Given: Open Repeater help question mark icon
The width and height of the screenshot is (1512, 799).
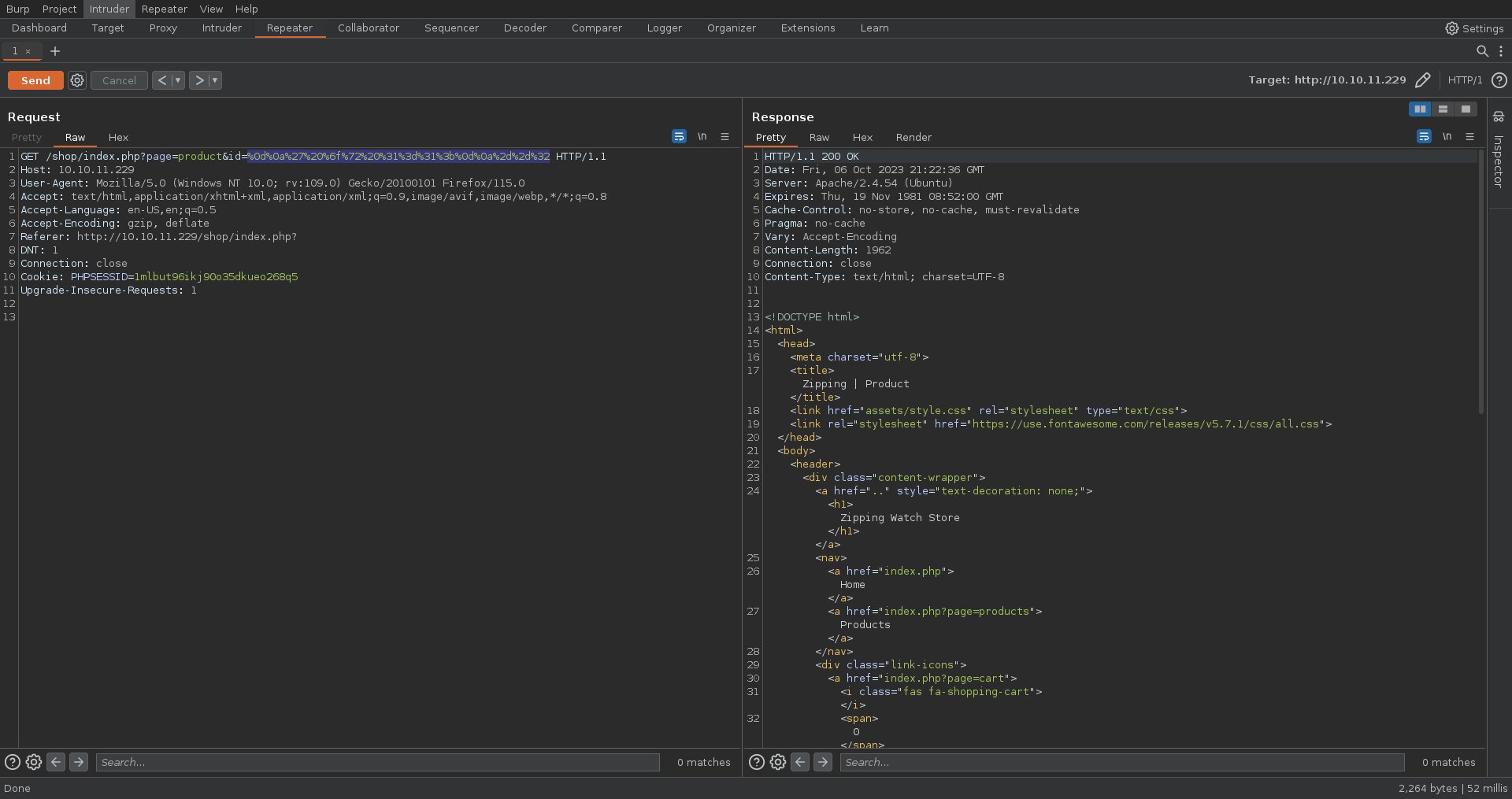Looking at the screenshot, I should 1499,80.
